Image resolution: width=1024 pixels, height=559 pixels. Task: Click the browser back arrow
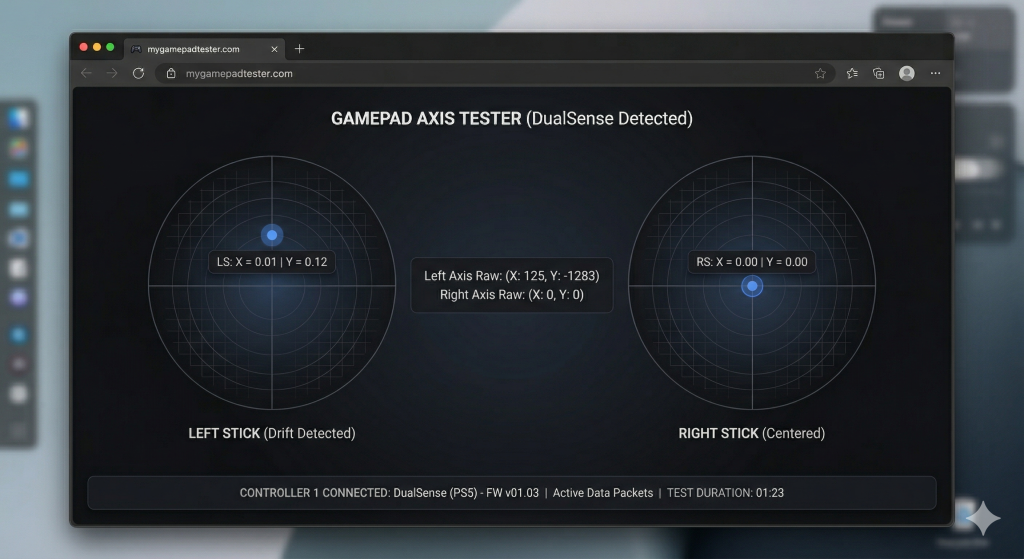[x=86, y=73]
